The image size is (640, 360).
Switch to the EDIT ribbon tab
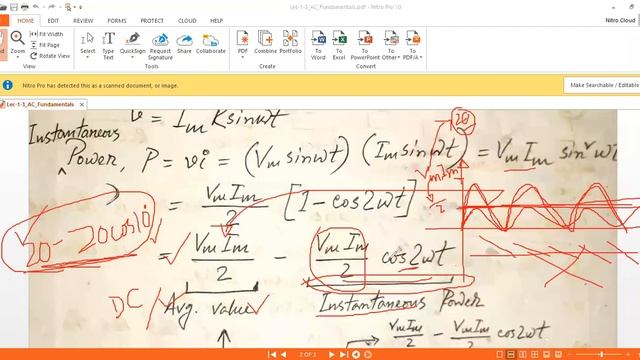53,20
